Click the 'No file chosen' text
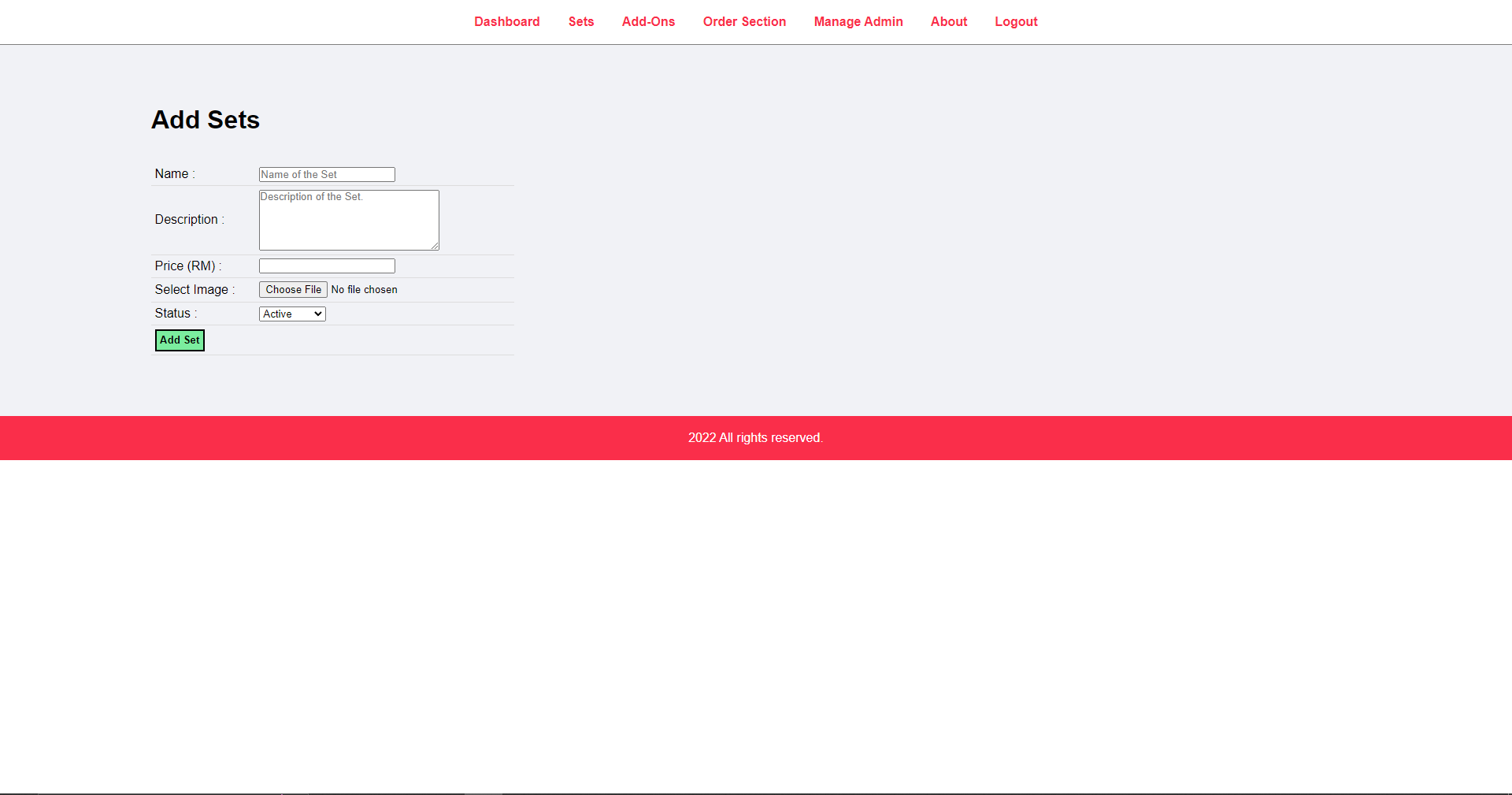This screenshot has height=795, width=1512. coord(364,290)
